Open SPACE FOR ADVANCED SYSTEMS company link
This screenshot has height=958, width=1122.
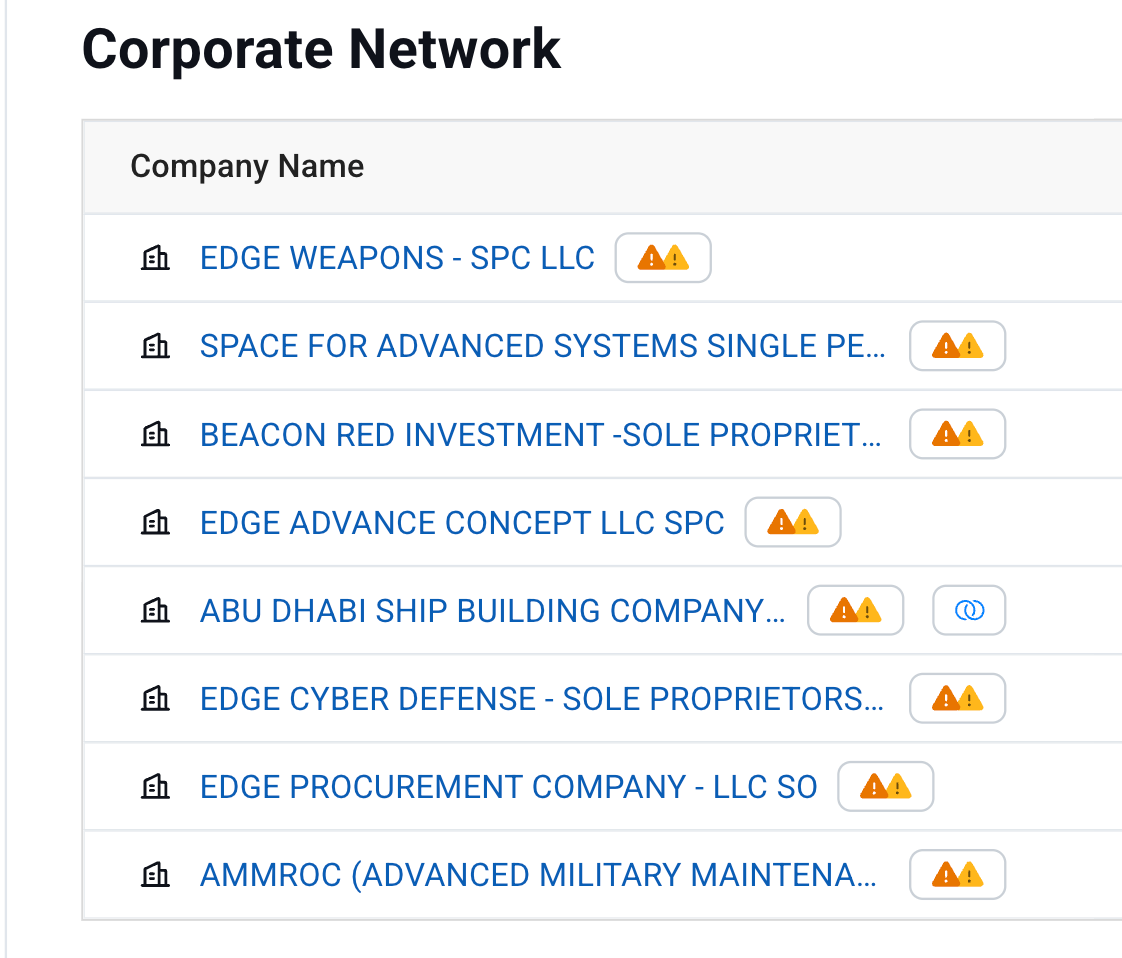click(542, 346)
